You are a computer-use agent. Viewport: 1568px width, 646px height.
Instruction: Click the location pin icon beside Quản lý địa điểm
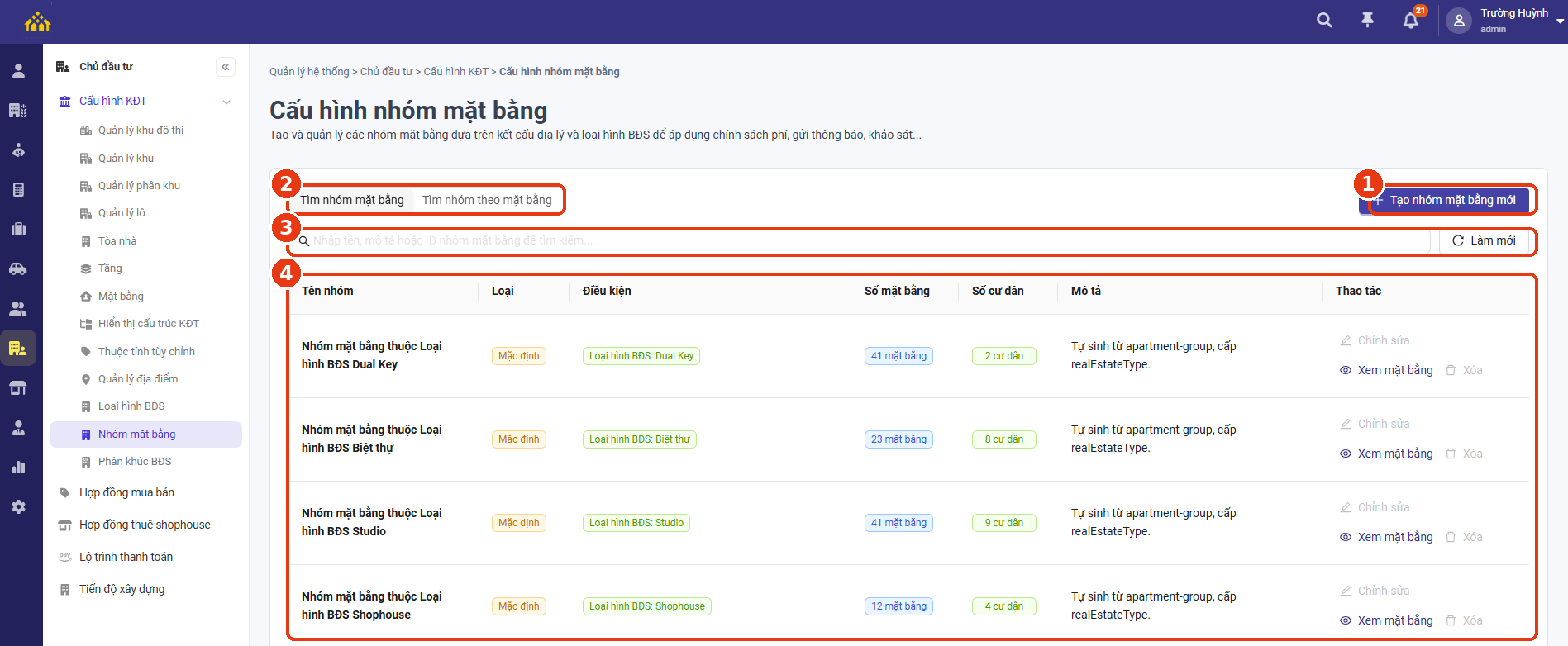86,379
